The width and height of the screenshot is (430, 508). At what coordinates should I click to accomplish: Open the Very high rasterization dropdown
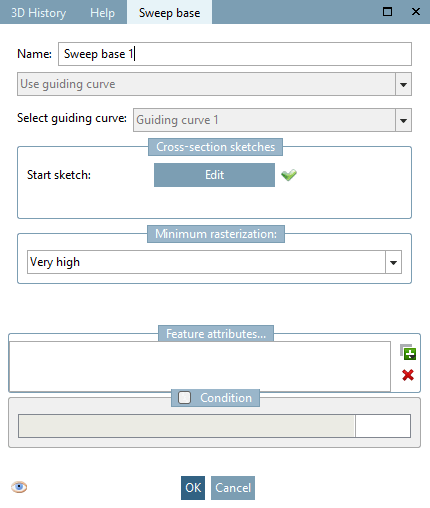click(393, 262)
